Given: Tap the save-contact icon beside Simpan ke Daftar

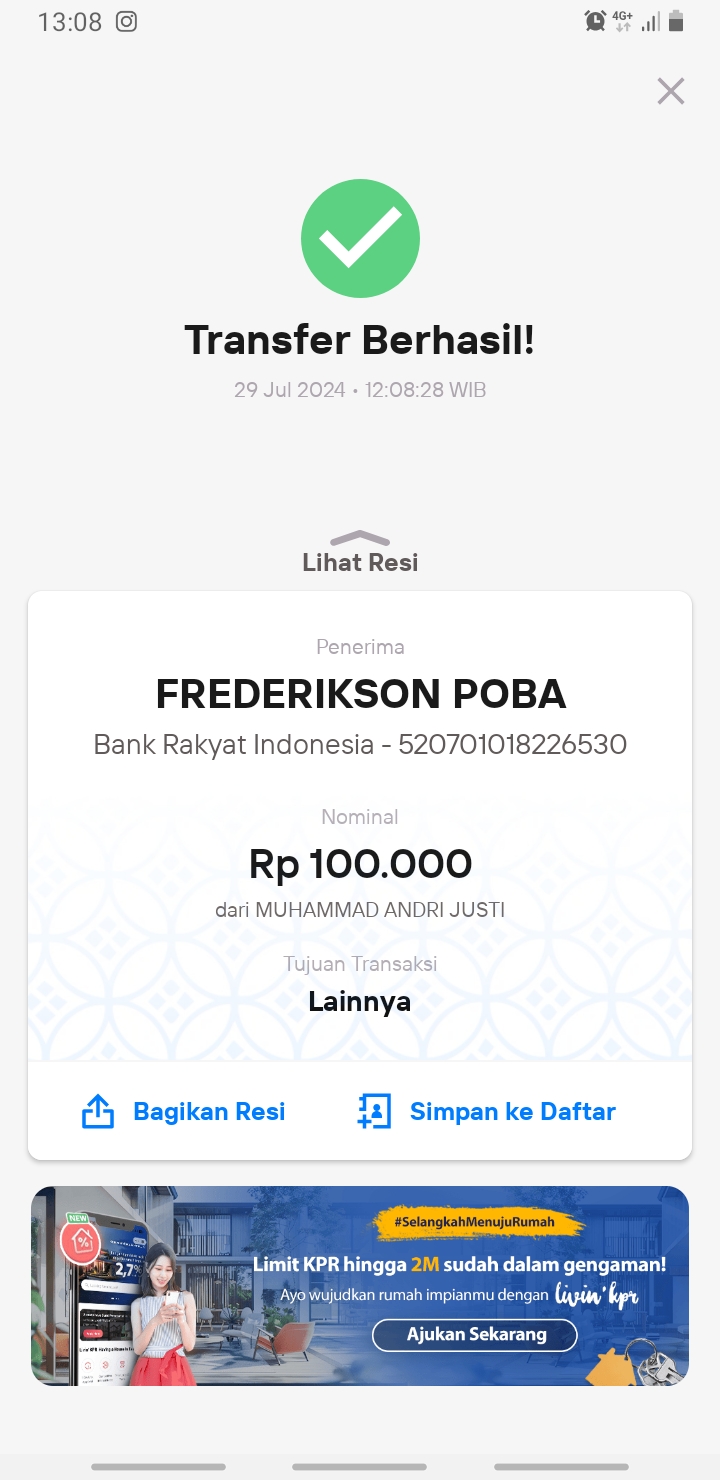Looking at the screenshot, I should pos(374,1111).
